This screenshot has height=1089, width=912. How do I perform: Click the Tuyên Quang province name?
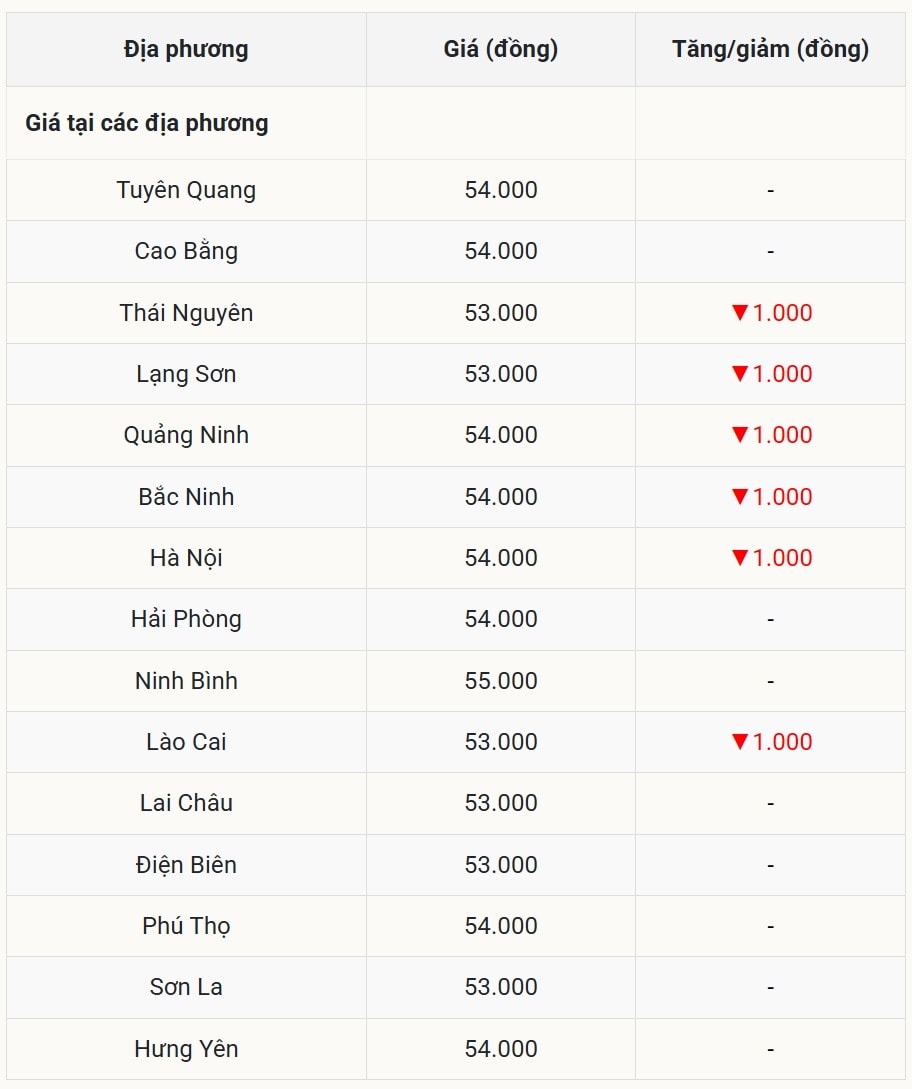186,190
